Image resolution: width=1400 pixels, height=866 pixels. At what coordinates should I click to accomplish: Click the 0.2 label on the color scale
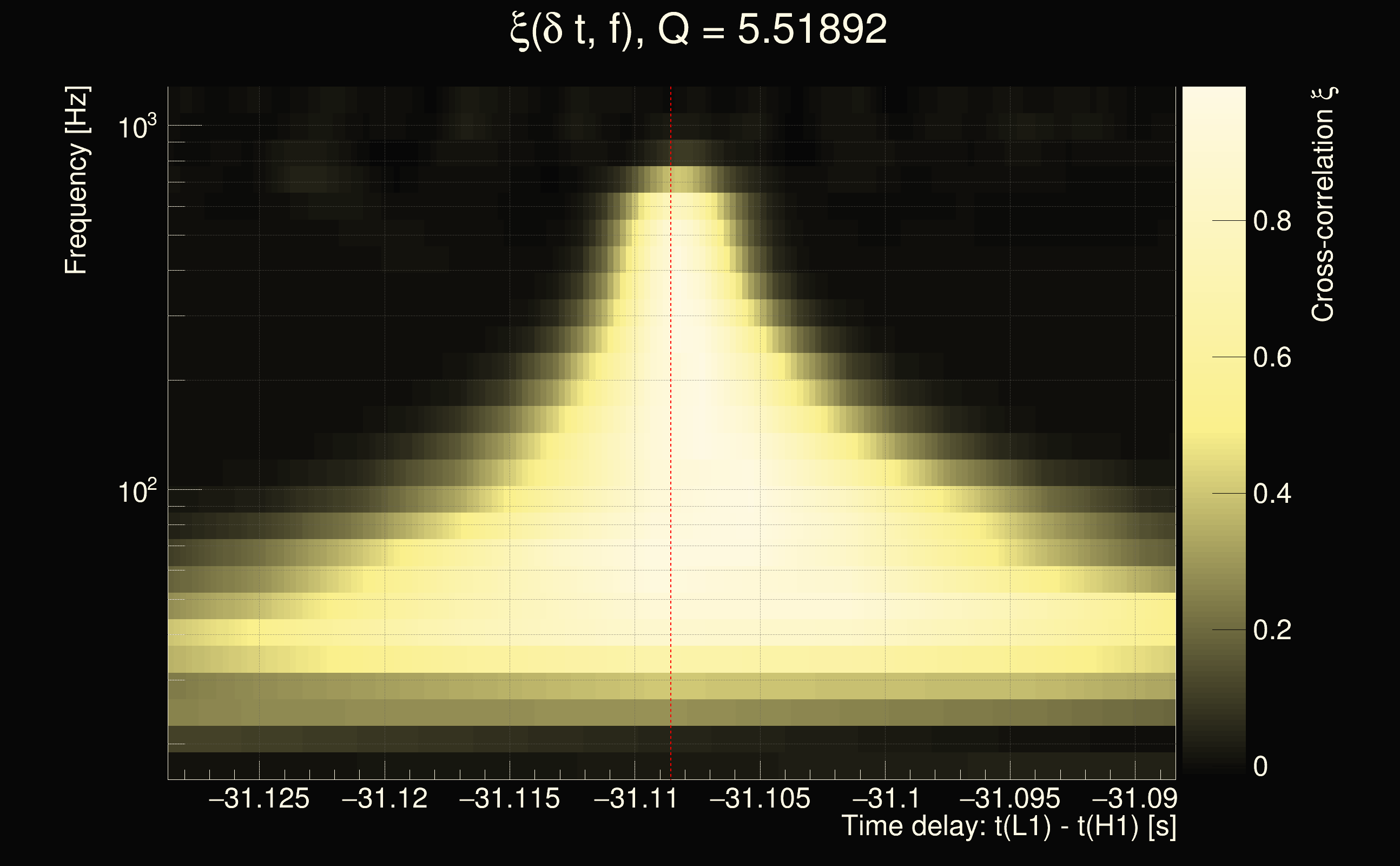click(1272, 630)
